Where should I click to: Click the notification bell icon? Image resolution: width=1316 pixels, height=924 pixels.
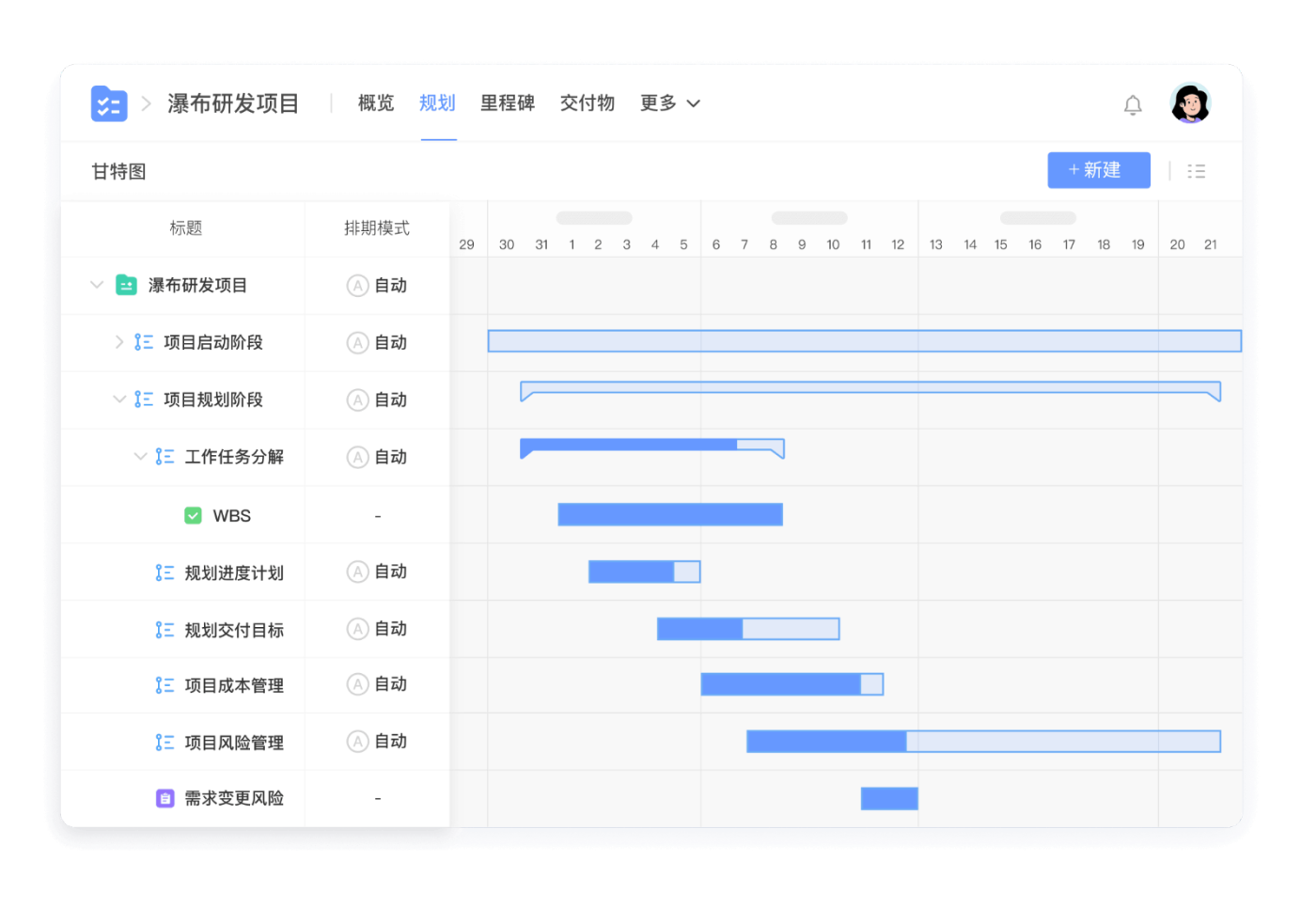click(1133, 104)
